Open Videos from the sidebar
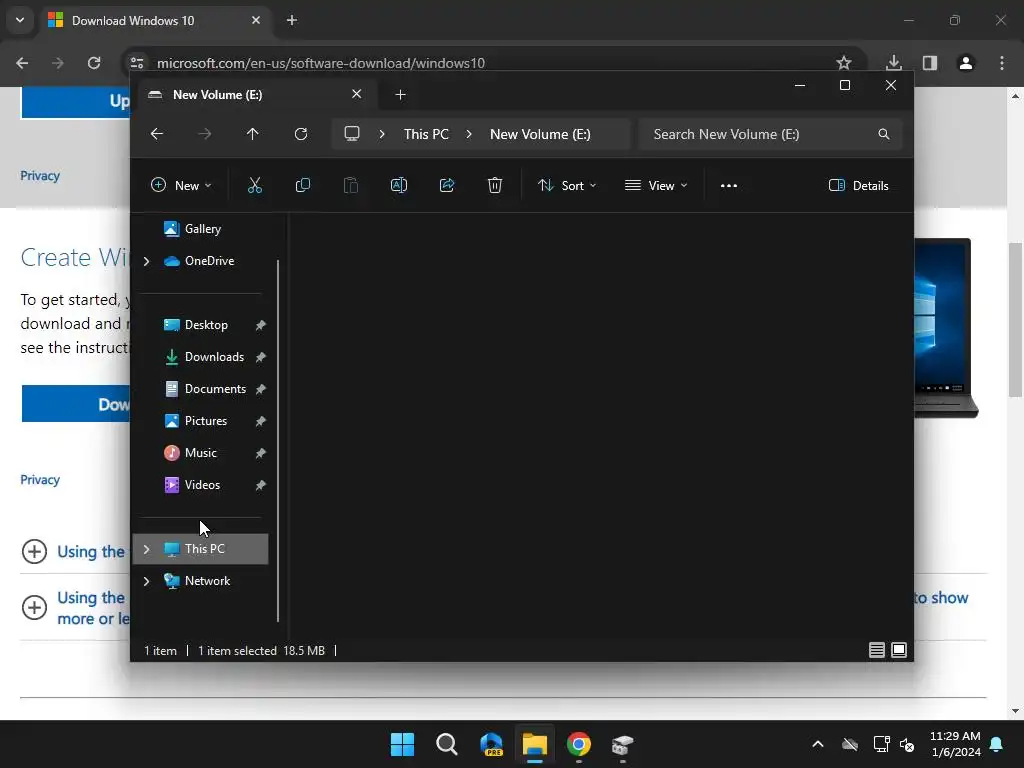This screenshot has height=768, width=1024. [200, 485]
